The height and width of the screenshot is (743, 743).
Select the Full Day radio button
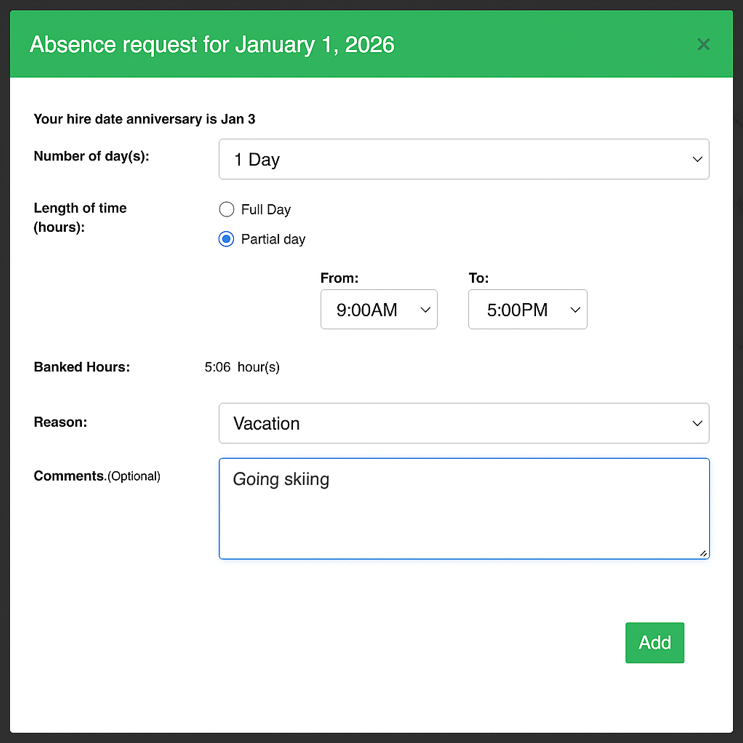point(226,210)
